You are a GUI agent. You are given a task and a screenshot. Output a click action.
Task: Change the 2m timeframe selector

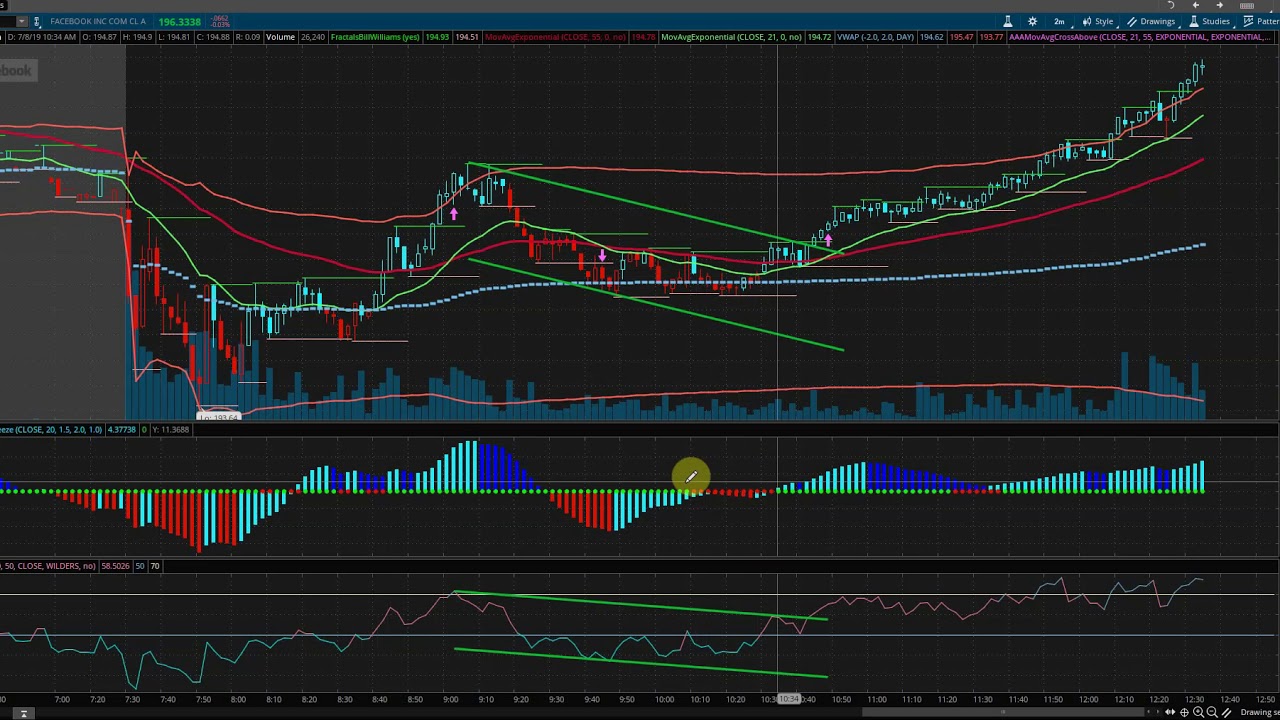pos(1059,21)
